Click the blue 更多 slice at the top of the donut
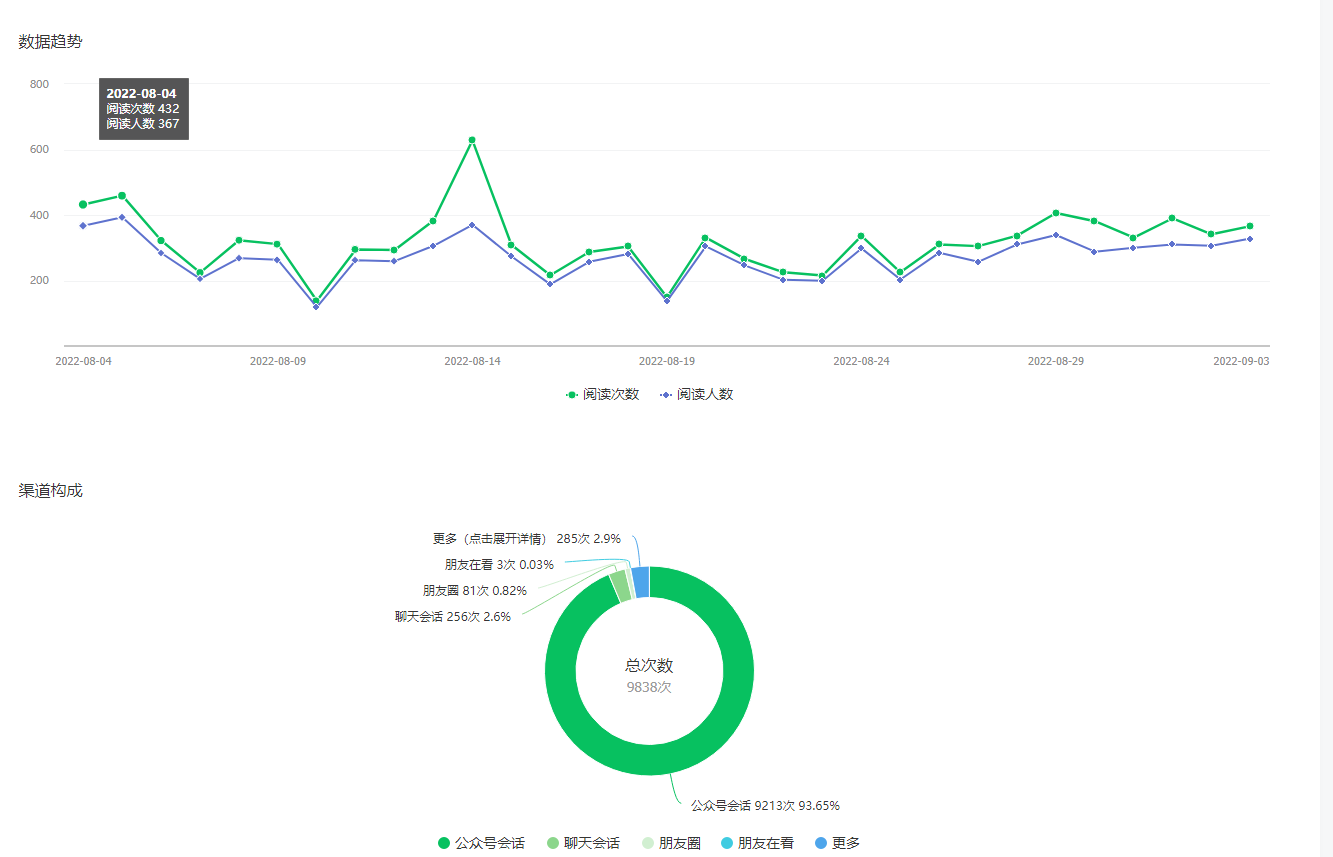 (x=641, y=582)
